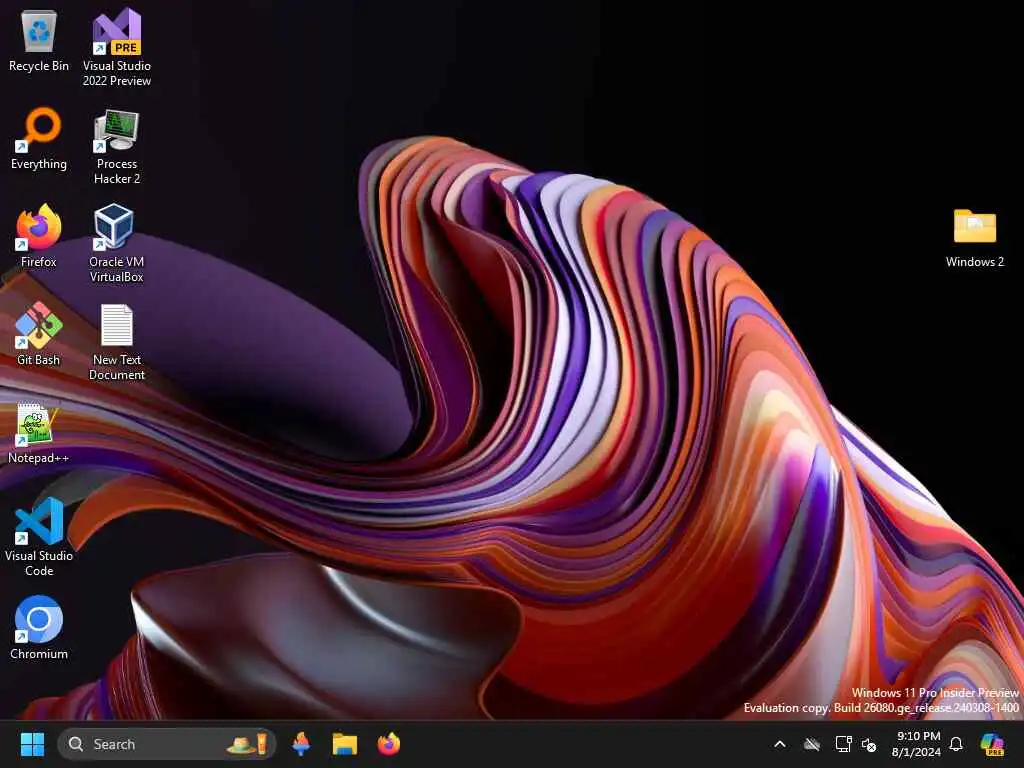The image size is (1024, 768).
Task: Select the Chromium desktop shortcut
Action: pyautogui.click(x=39, y=628)
